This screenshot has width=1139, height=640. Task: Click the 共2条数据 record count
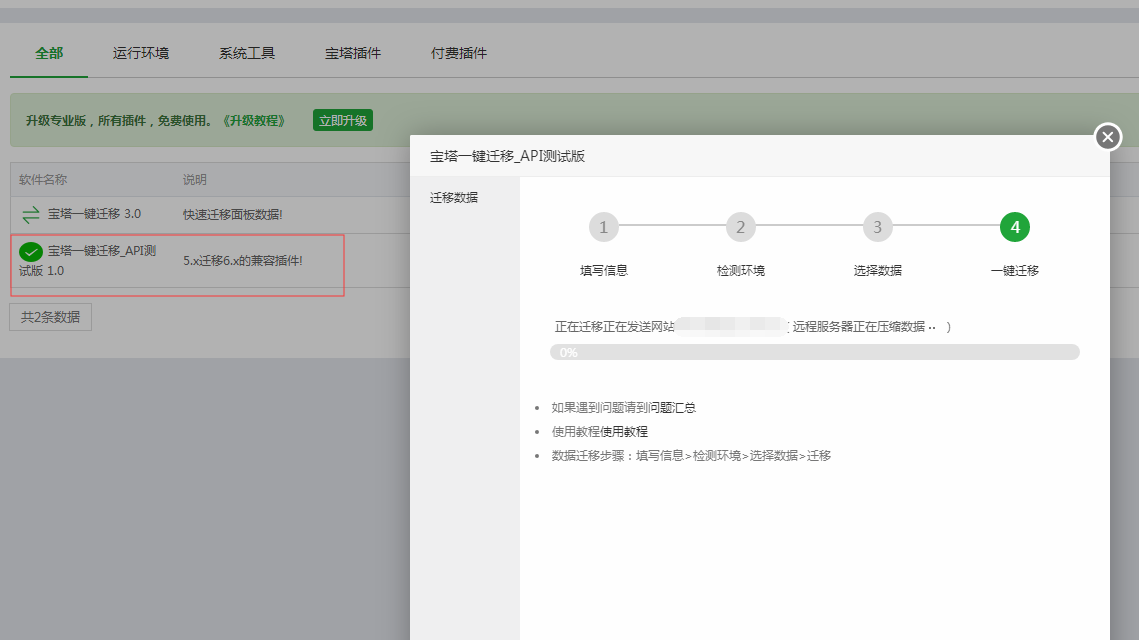coord(50,317)
